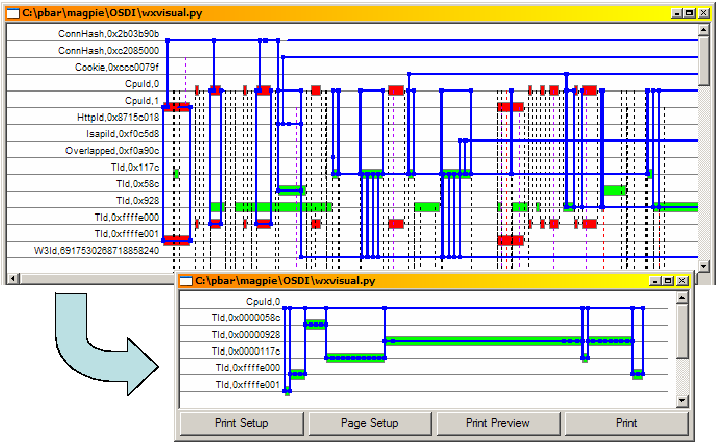Screen dimensions: 716x448
Task: Maximize the smaller wxvisual.py window
Action: [x=669, y=282]
